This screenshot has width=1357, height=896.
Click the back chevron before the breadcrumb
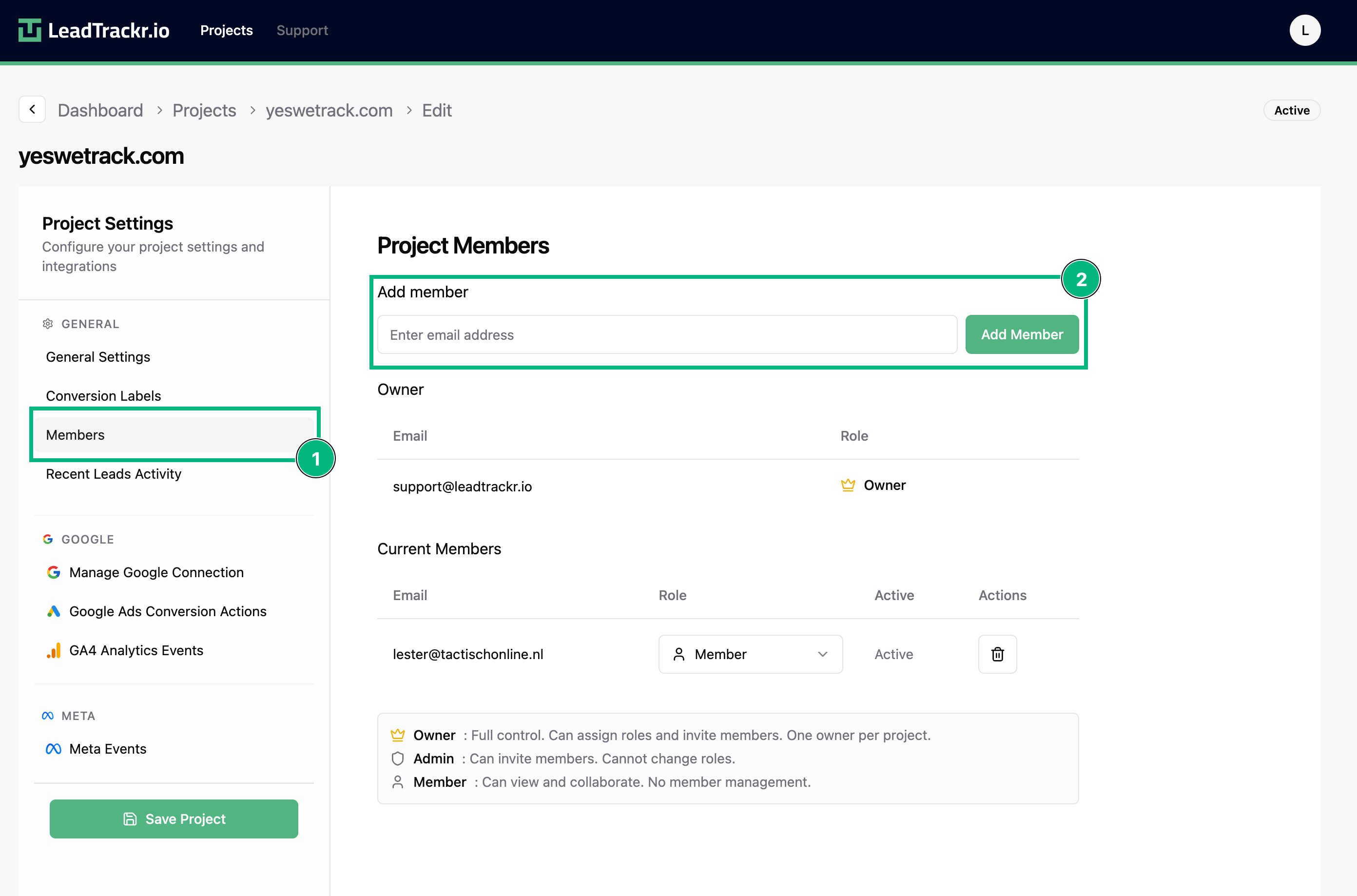[32, 109]
